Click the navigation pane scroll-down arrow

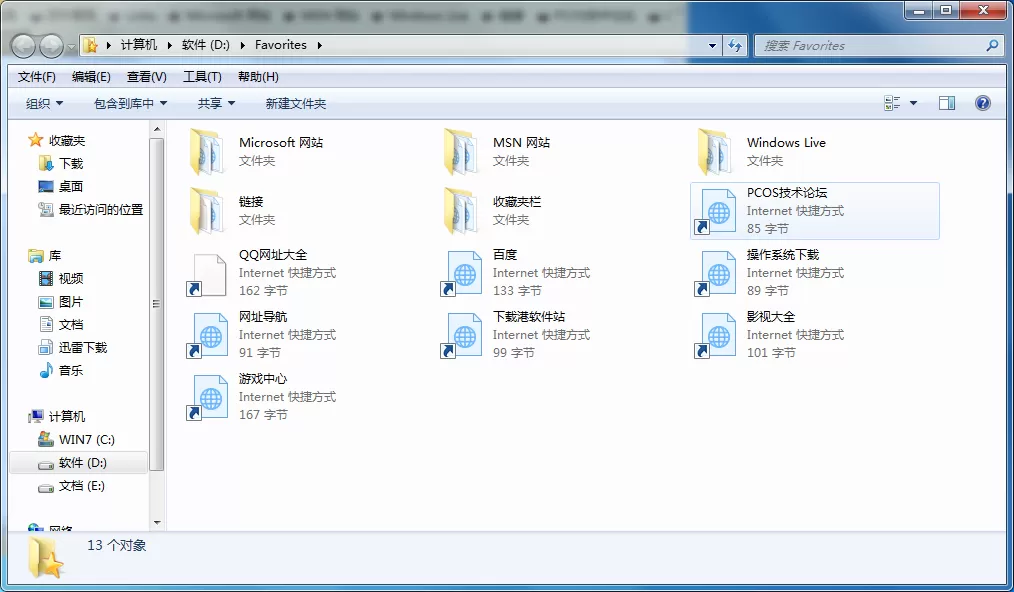point(156,522)
